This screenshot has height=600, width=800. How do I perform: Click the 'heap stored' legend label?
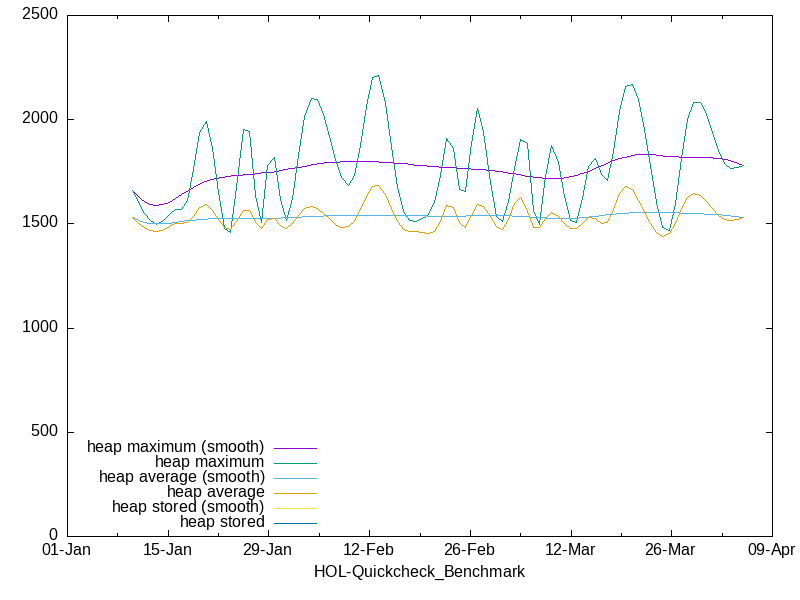point(222,522)
